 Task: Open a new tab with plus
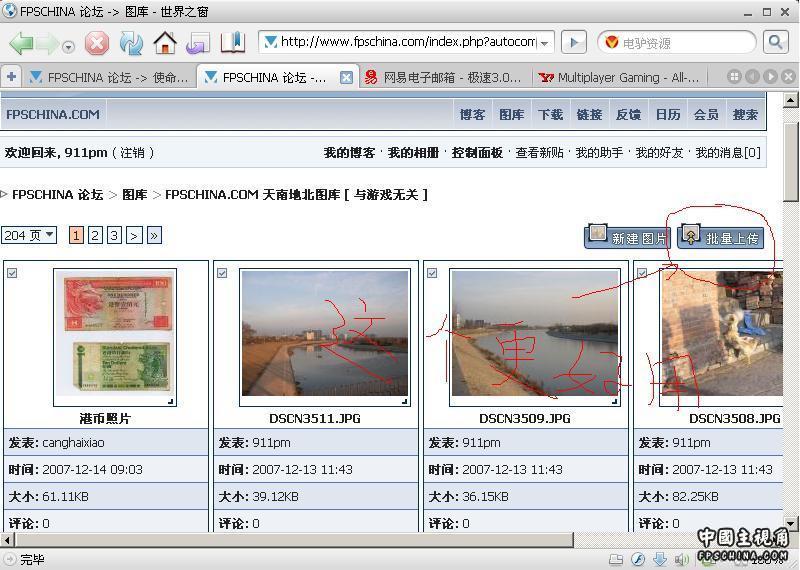[x=11, y=77]
